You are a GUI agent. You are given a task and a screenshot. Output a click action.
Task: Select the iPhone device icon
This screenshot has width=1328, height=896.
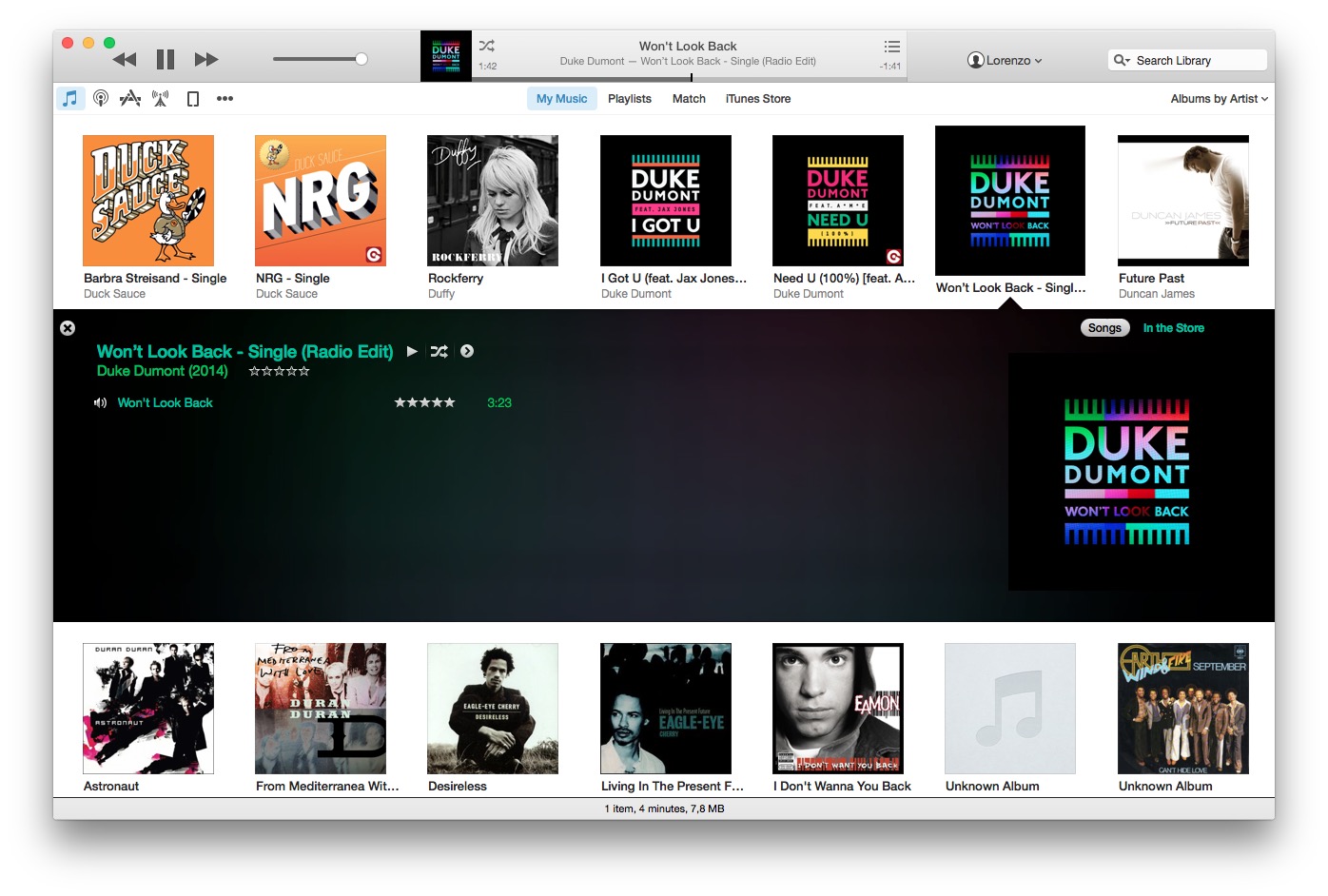193,99
